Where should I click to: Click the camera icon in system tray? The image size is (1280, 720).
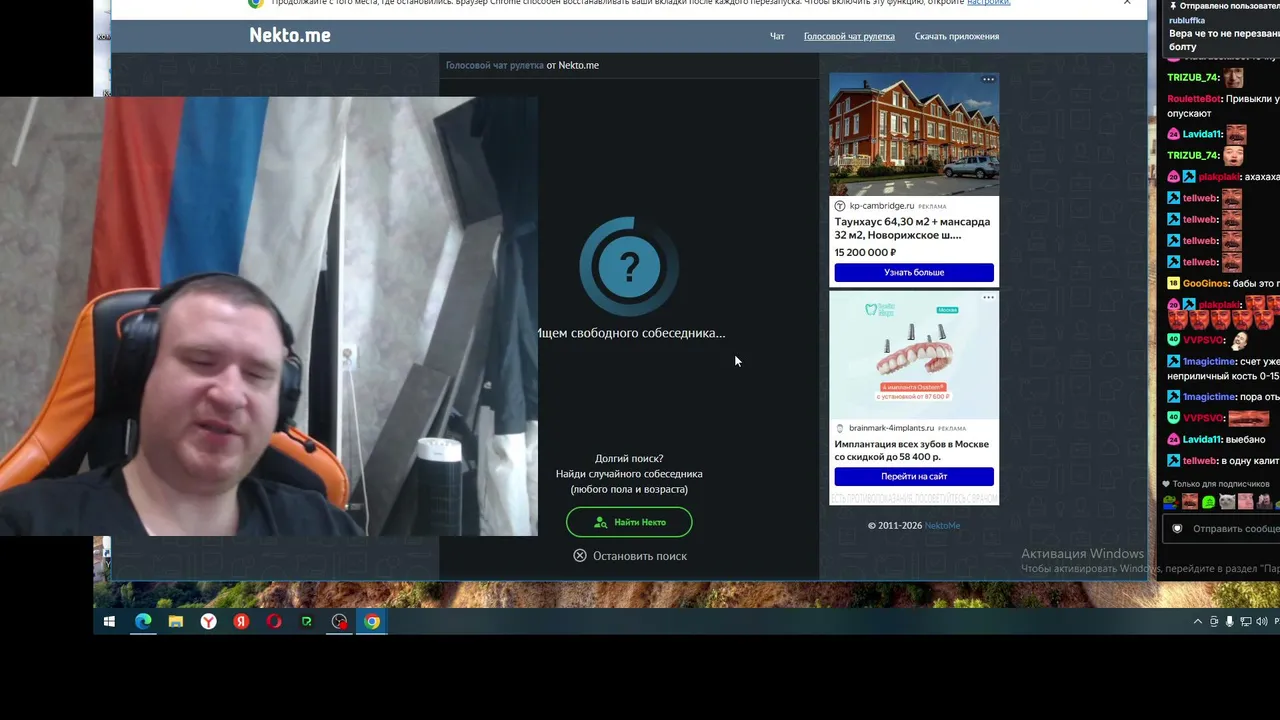(1214, 622)
